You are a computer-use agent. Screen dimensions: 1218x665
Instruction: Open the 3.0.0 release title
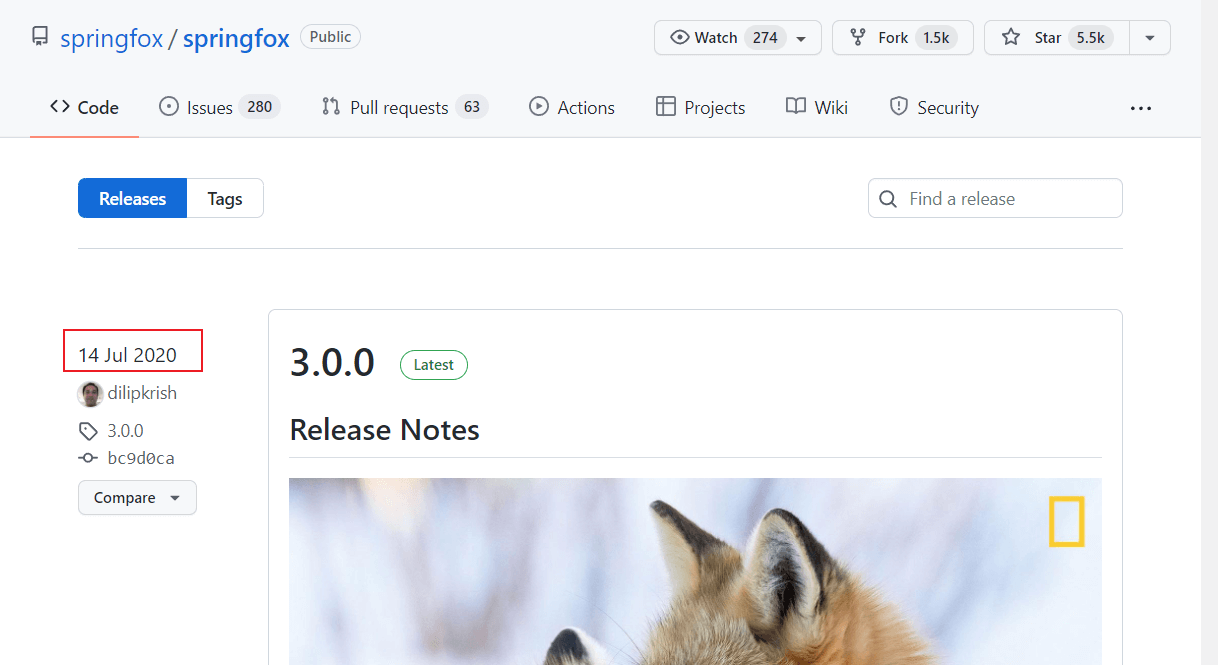332,362
